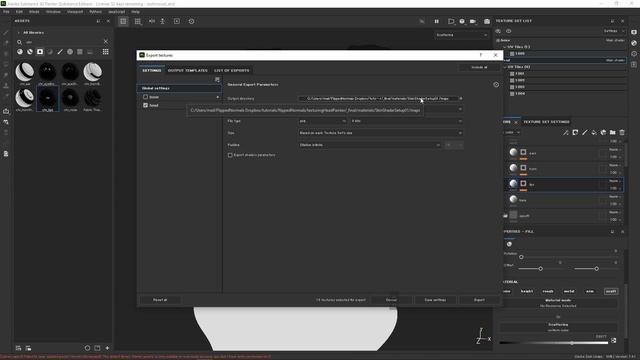Expand the All libraries section in Assets
This screenshot has height=360, width=640.
18,33
